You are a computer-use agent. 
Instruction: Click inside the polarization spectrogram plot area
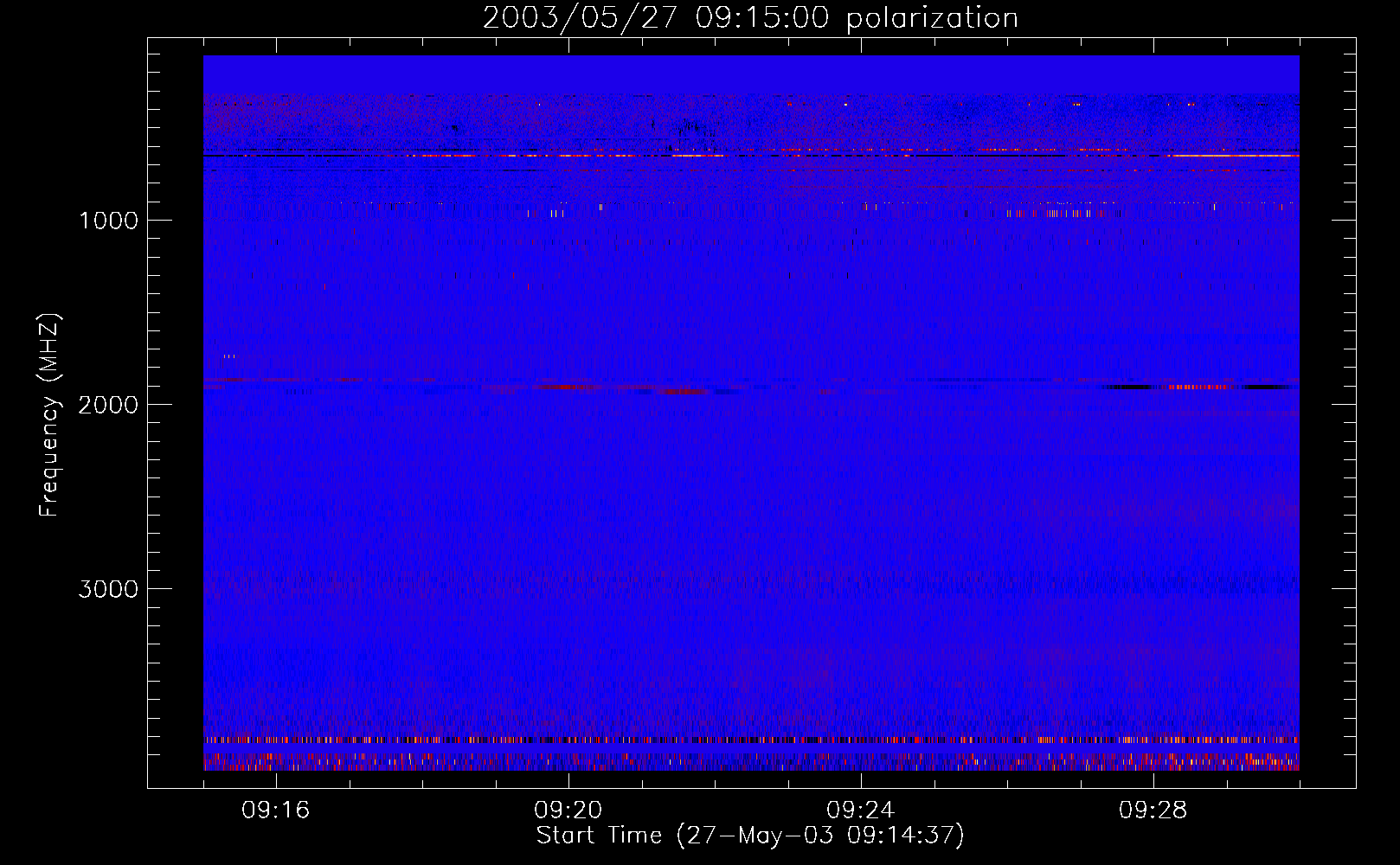click(751, 413)
